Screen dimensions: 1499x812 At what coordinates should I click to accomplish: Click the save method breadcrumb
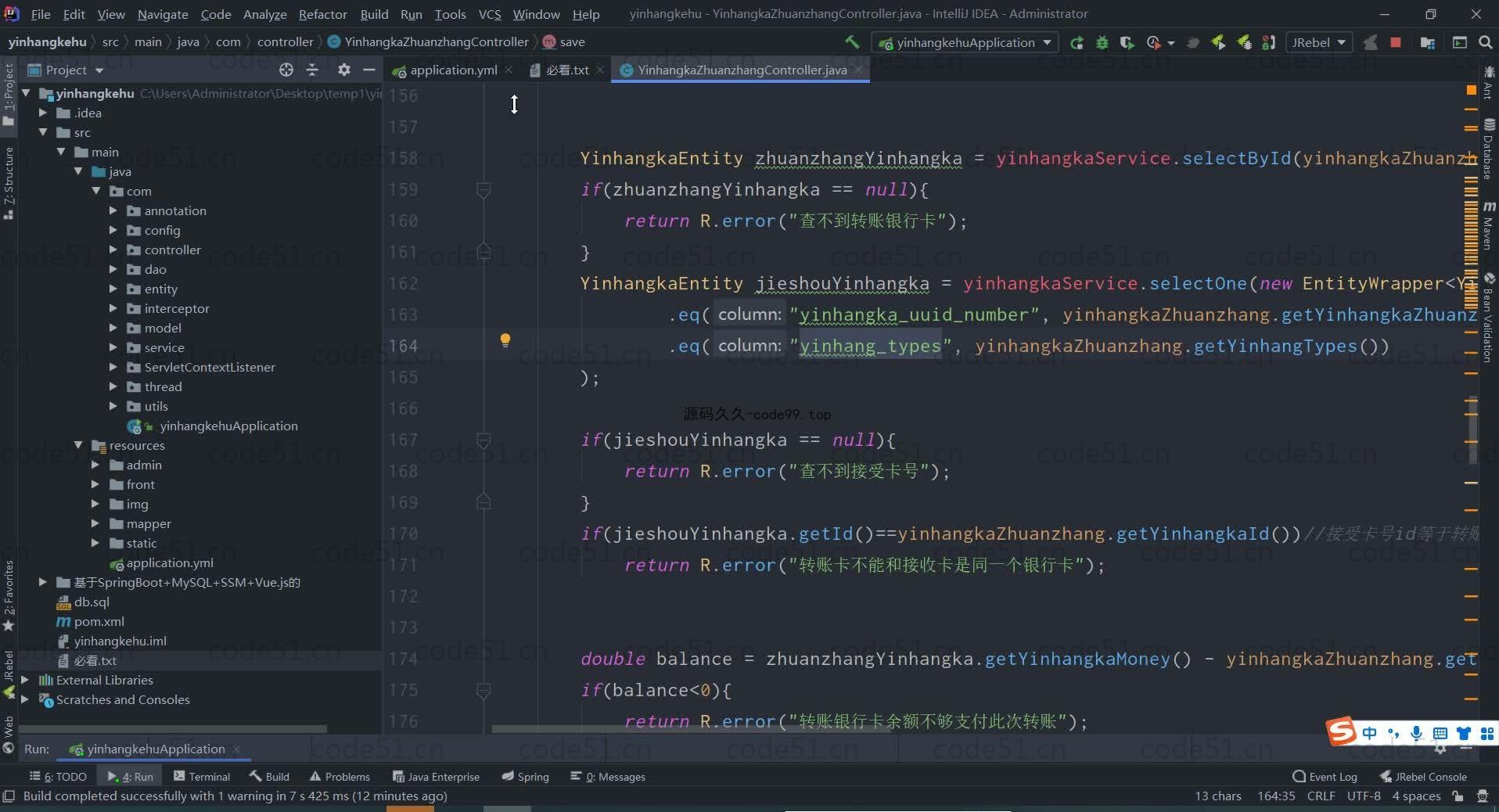[x=564, y=42]
